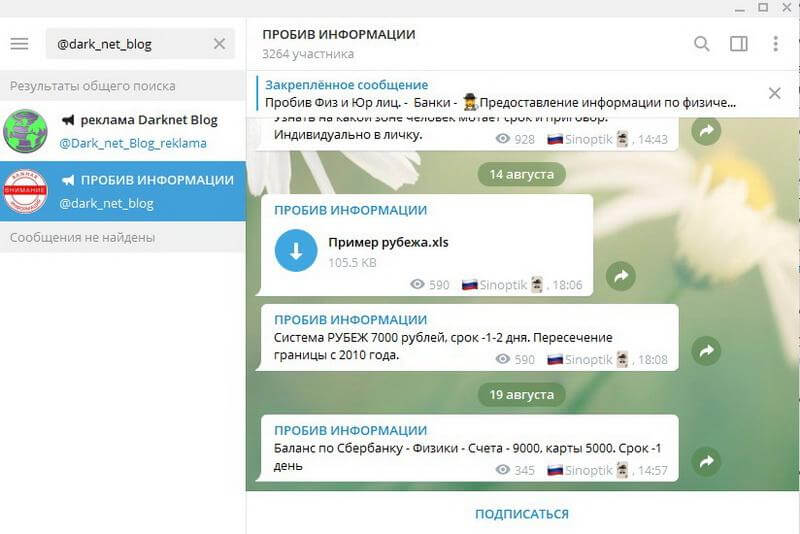Image resolution: width=800 pixels, height=534 pixels.
Task: Click the 19 августа date badge
Action: (521, 395)
